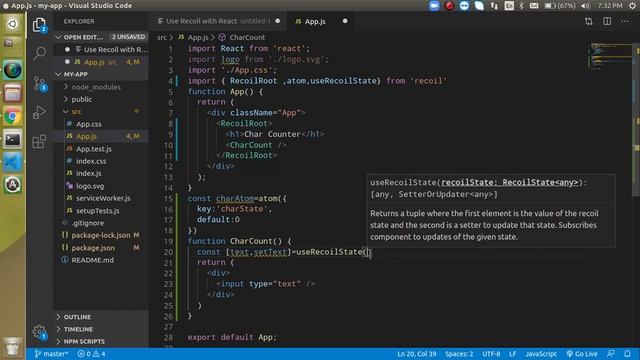Open Software Updater in the dock
This screenshot has width=640, height=360.
point(13,185)
